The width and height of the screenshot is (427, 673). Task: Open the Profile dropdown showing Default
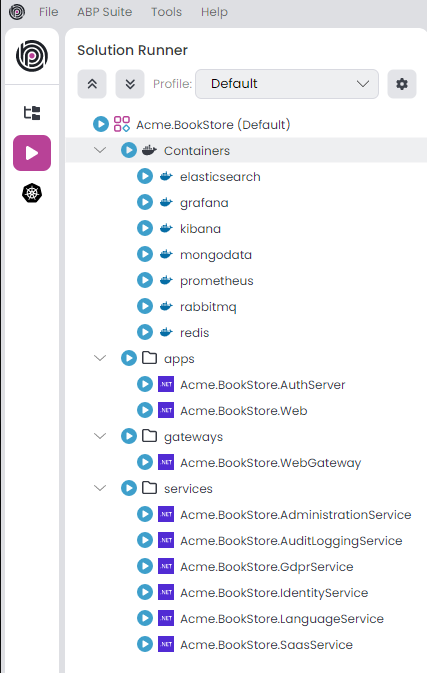(x=287, y=84)
